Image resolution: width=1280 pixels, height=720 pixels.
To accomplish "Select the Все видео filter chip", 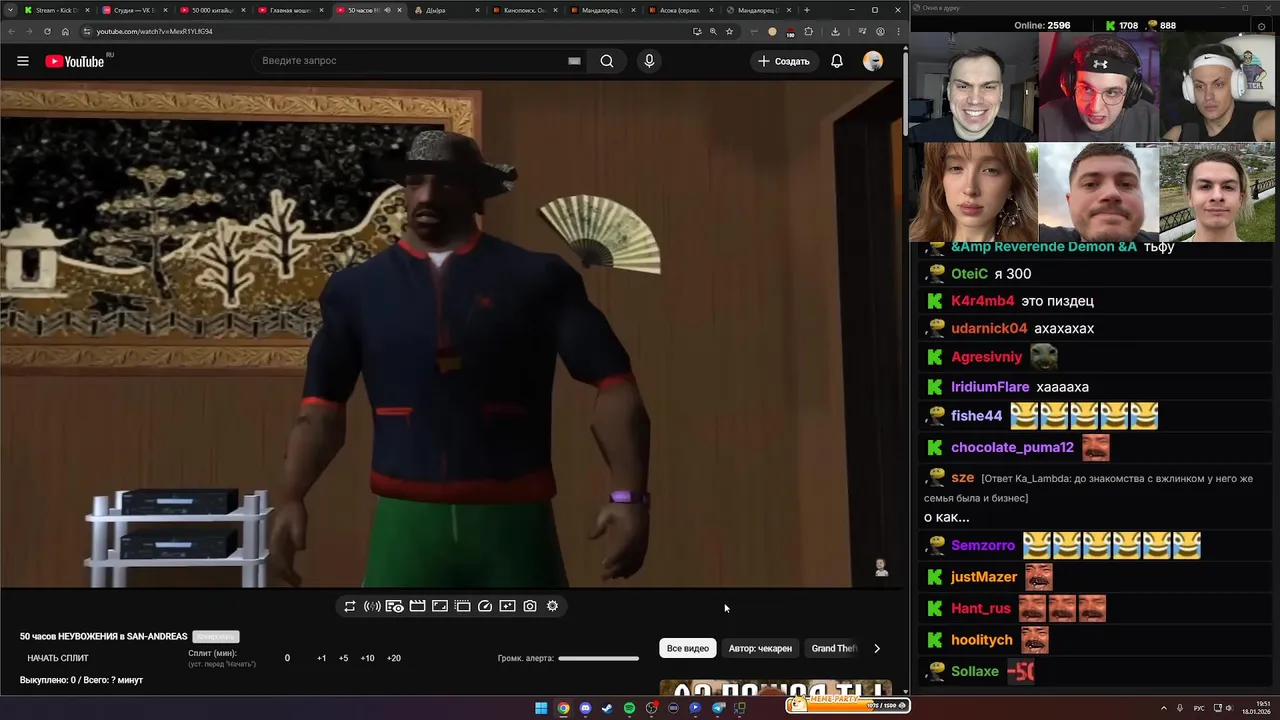I will 688,648.
